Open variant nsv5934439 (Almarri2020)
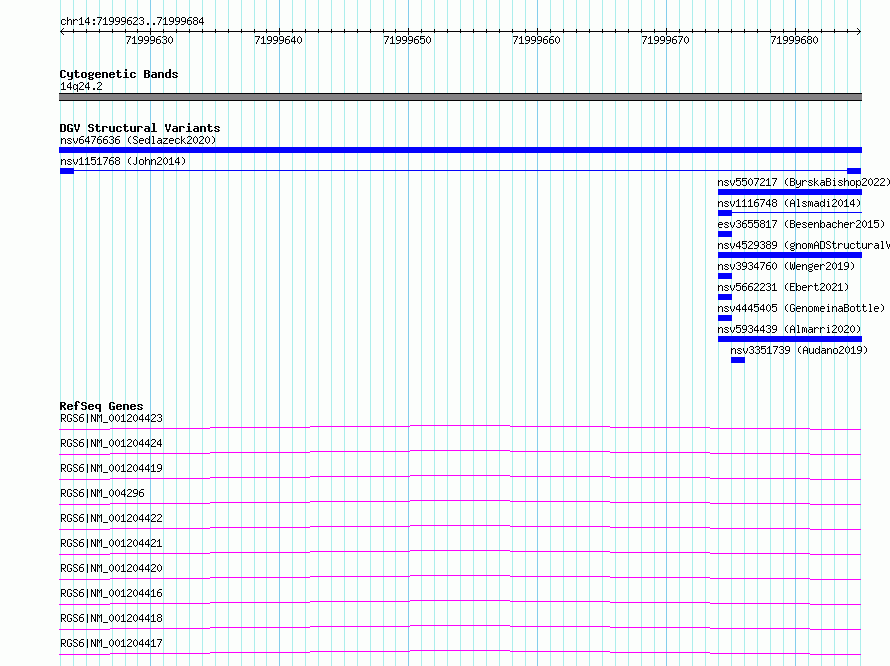Screen dimensions: 890x666 click(789, 329)
